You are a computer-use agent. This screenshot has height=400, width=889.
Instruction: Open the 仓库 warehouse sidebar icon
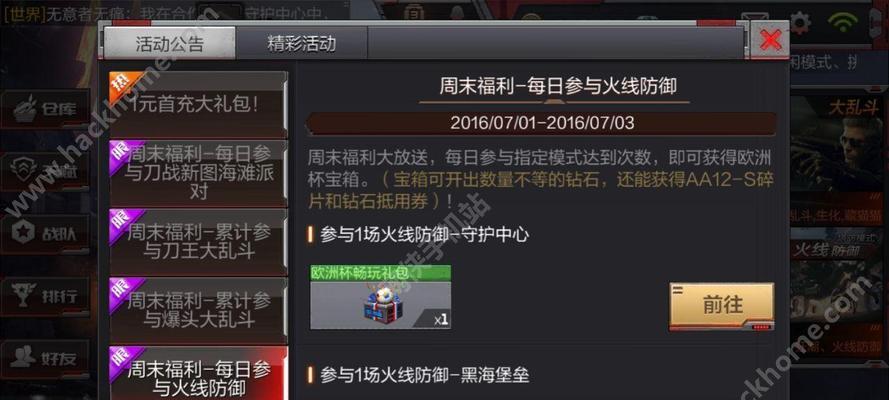click(45, 109)
